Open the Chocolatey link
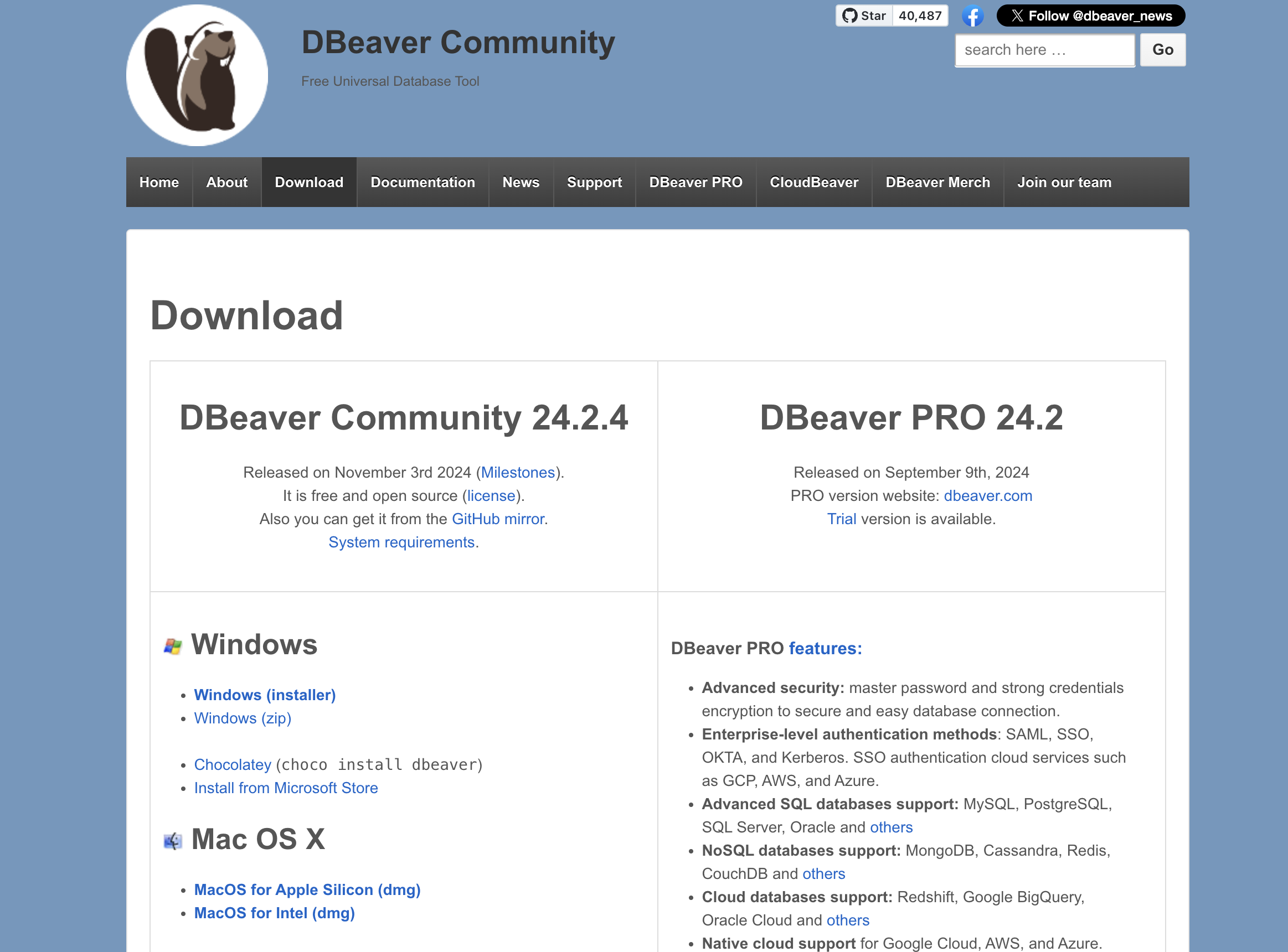Viewport: 1288px width, 952px height. (x=233, y=765)
